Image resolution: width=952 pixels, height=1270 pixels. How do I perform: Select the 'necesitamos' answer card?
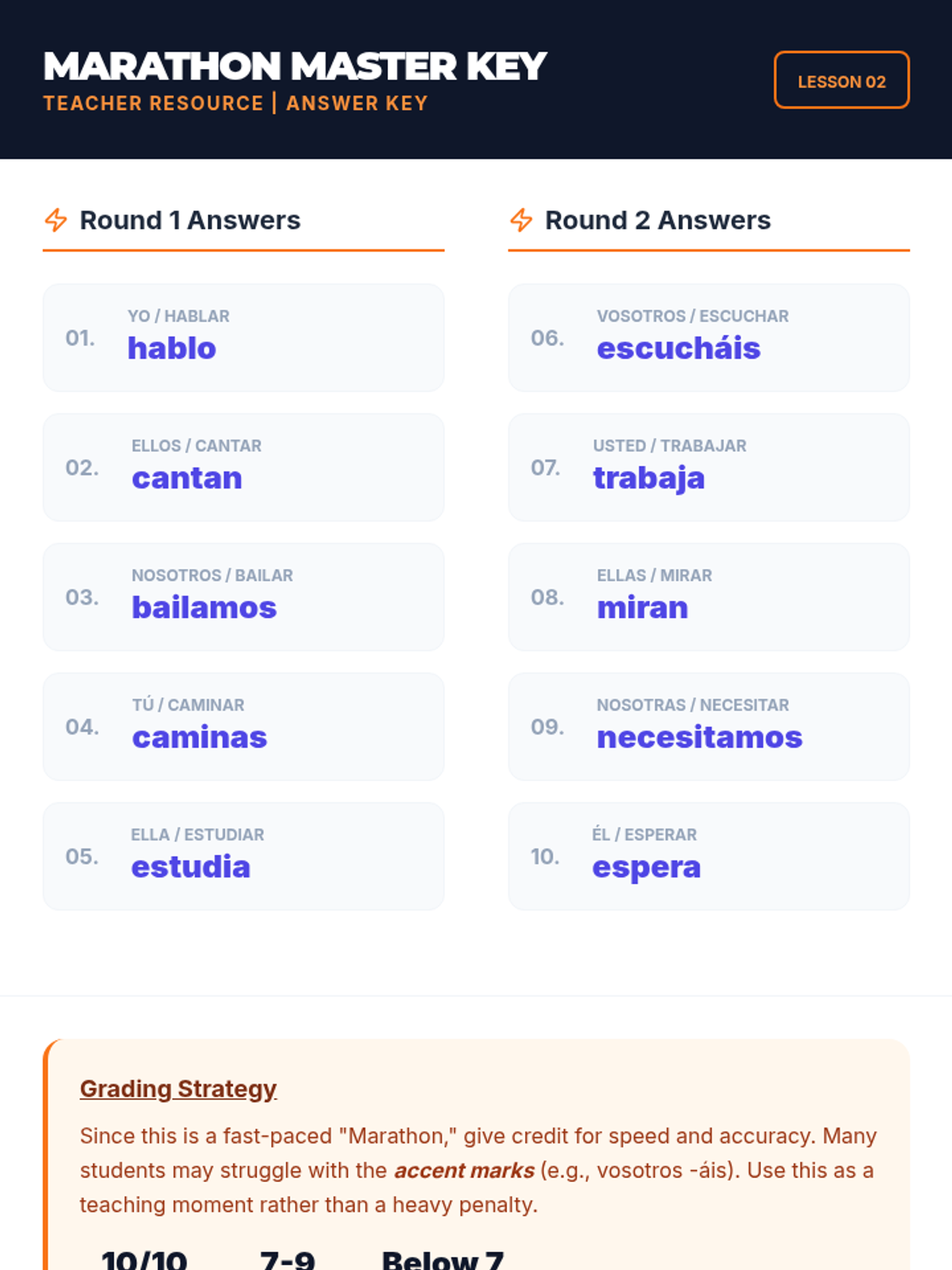(x=708, y=726)
